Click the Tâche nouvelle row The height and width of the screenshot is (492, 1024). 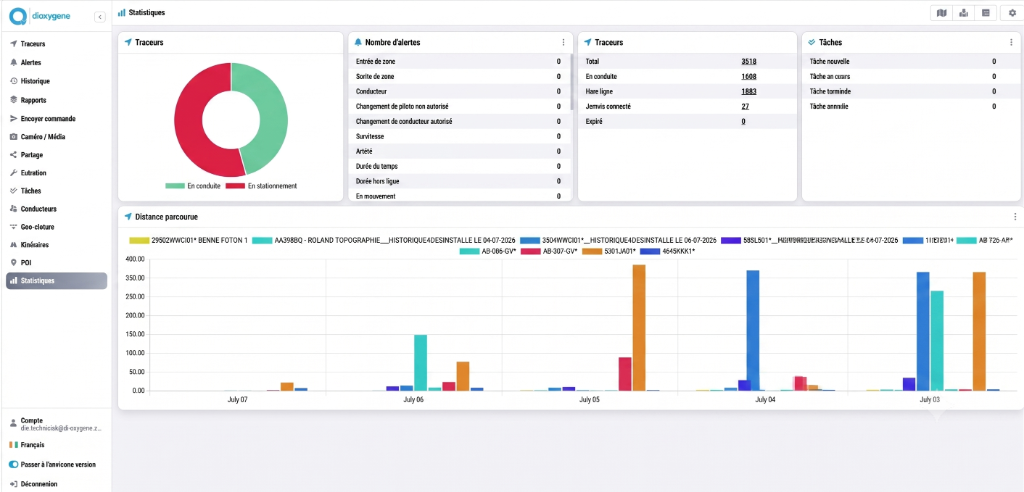tap(910, 61)
